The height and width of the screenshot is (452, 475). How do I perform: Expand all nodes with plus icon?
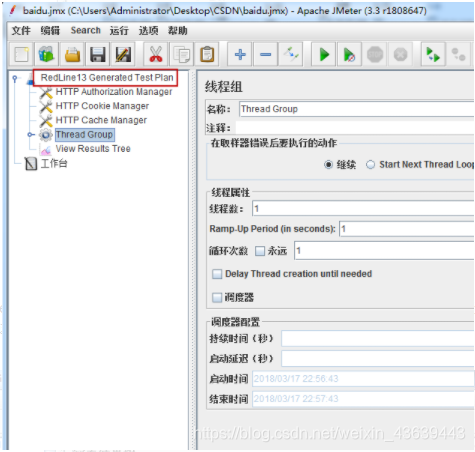(240, 54)
